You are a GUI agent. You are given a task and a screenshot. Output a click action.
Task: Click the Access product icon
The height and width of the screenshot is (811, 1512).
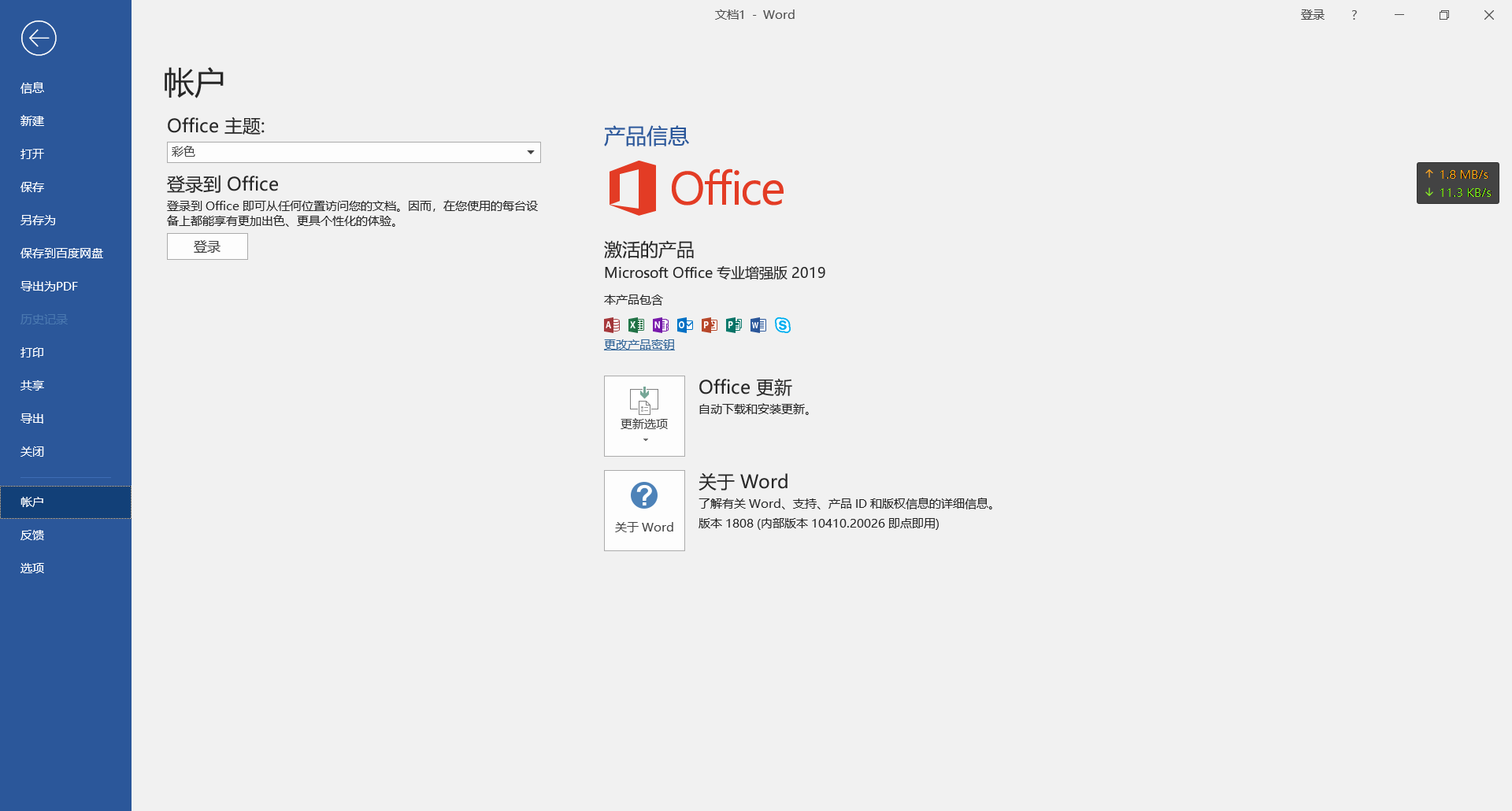(612, 325)
